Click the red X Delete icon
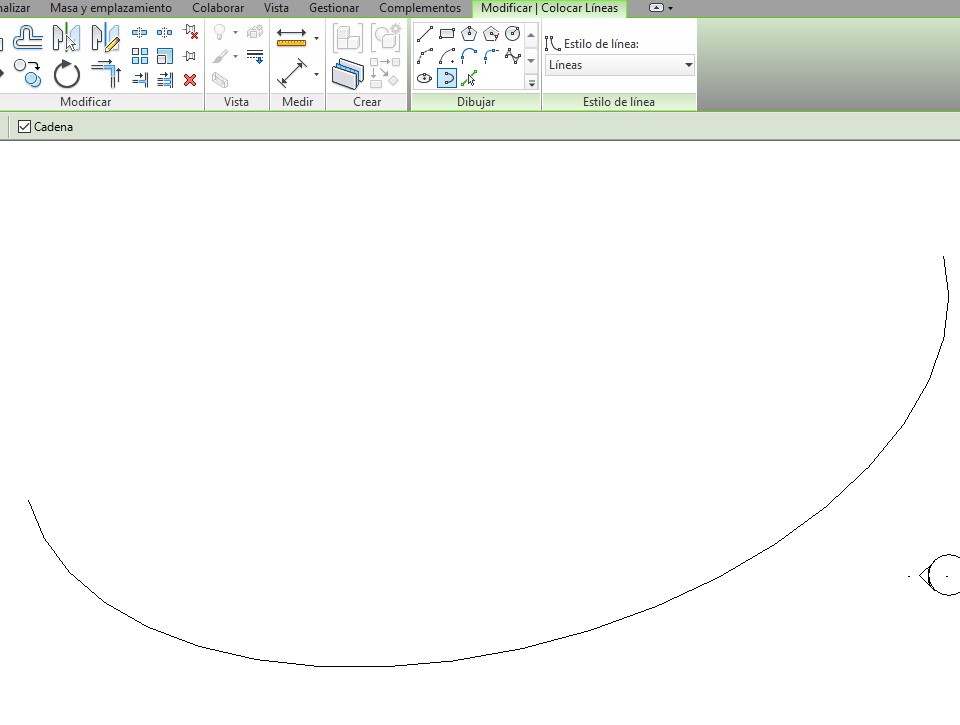 point(190,80)
